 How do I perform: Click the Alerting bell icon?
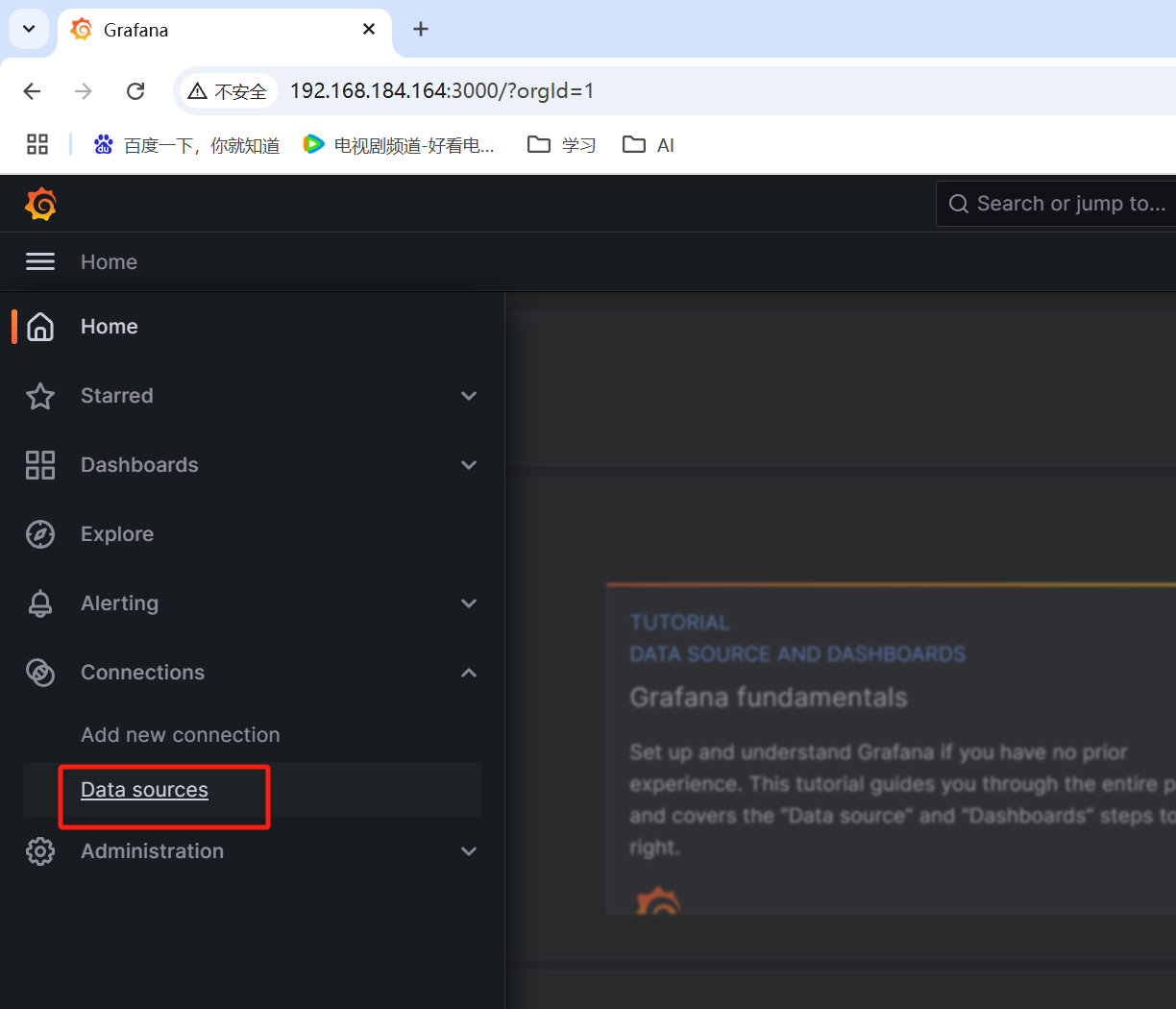40,603
